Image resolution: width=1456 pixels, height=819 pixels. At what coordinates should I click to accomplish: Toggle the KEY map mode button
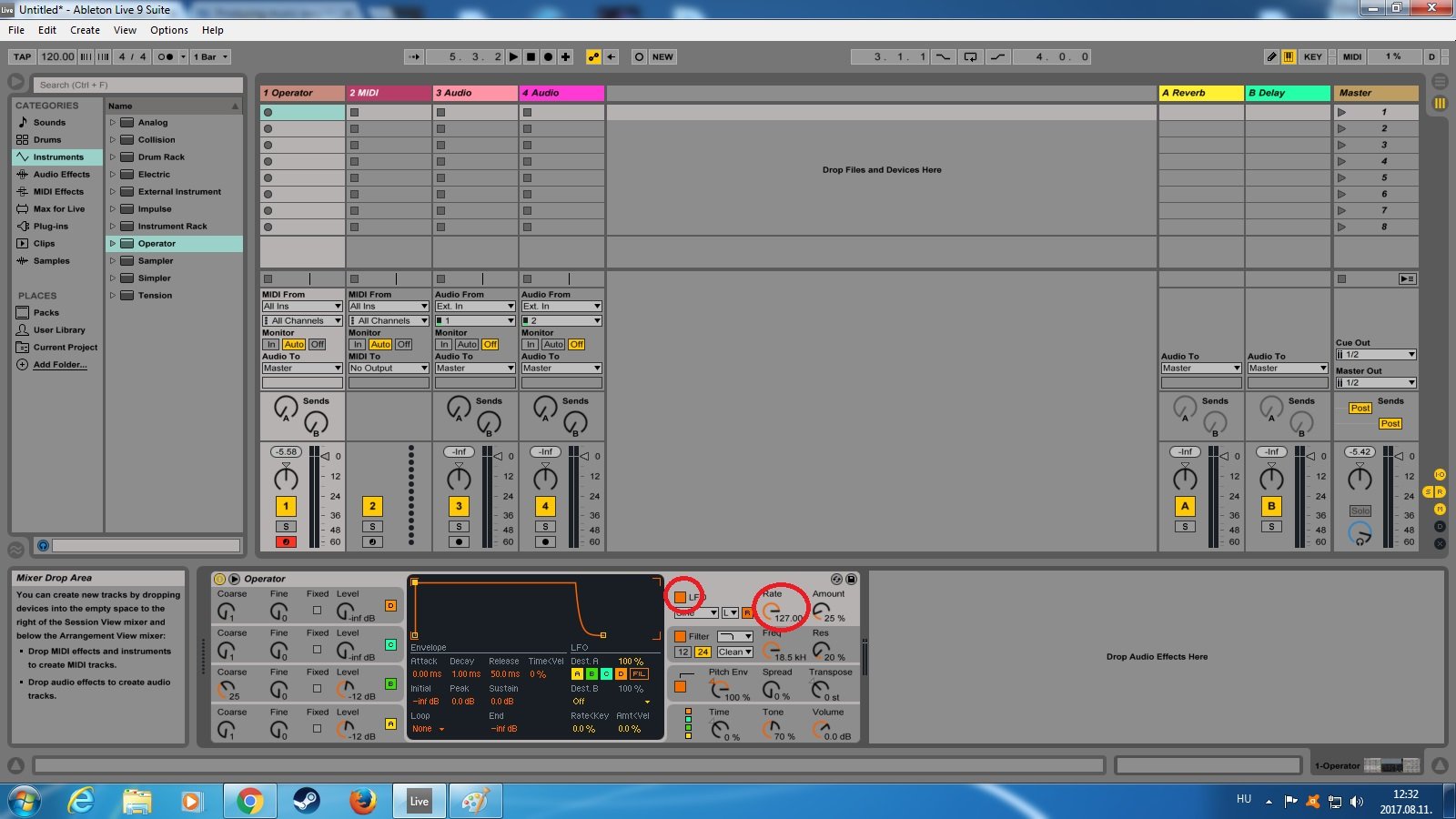pos(1312,56)
